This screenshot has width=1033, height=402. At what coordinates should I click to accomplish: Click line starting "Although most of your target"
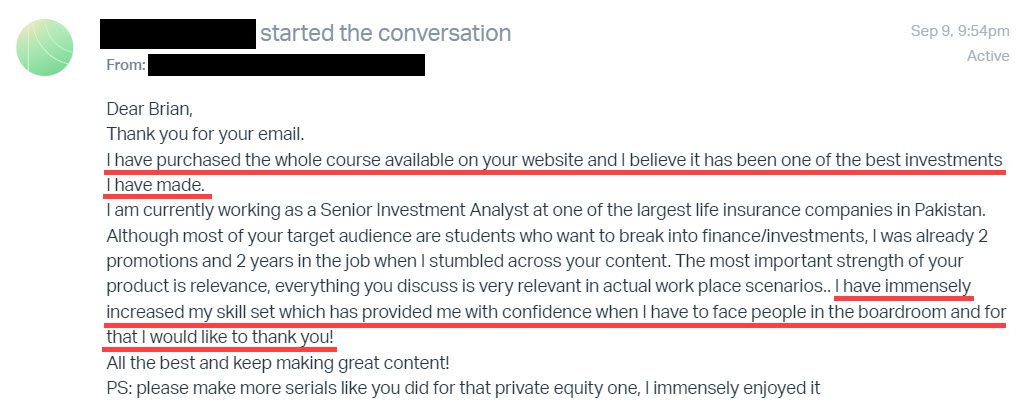[546, 237]
